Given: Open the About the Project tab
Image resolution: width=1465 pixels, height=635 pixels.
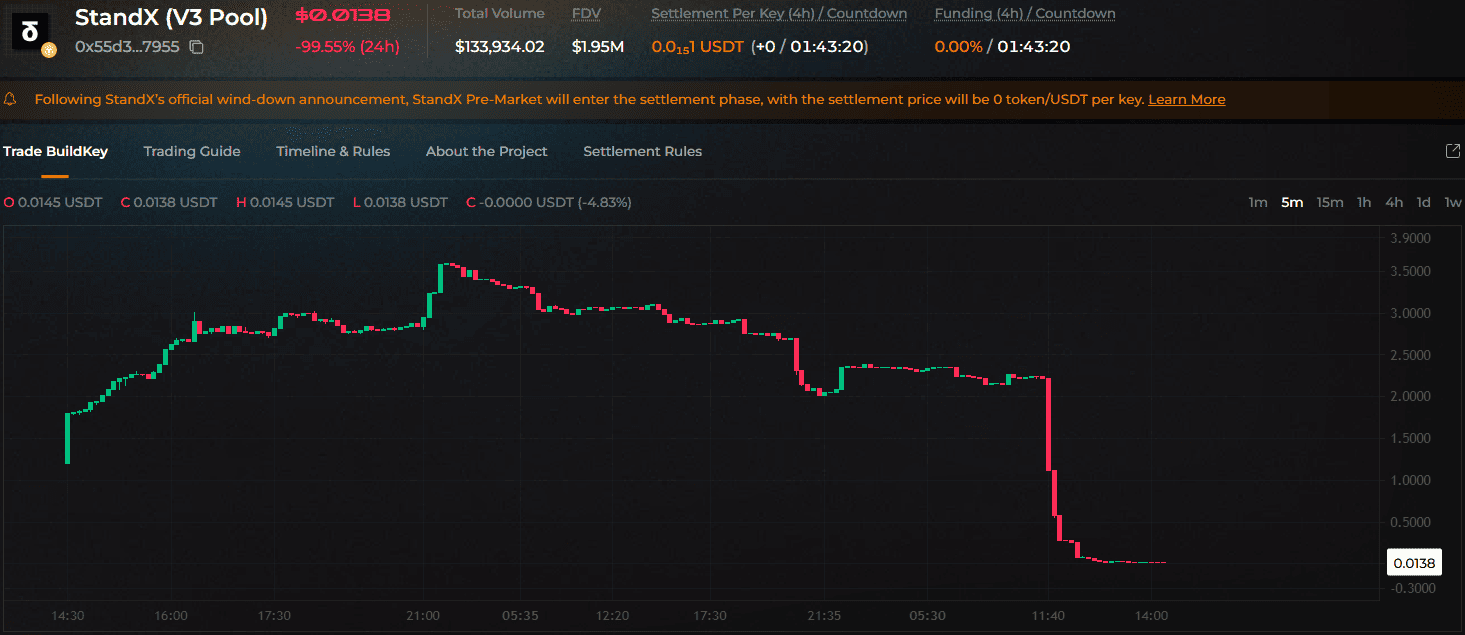Looking at the screenshot, I should click(x=487, y=151).
